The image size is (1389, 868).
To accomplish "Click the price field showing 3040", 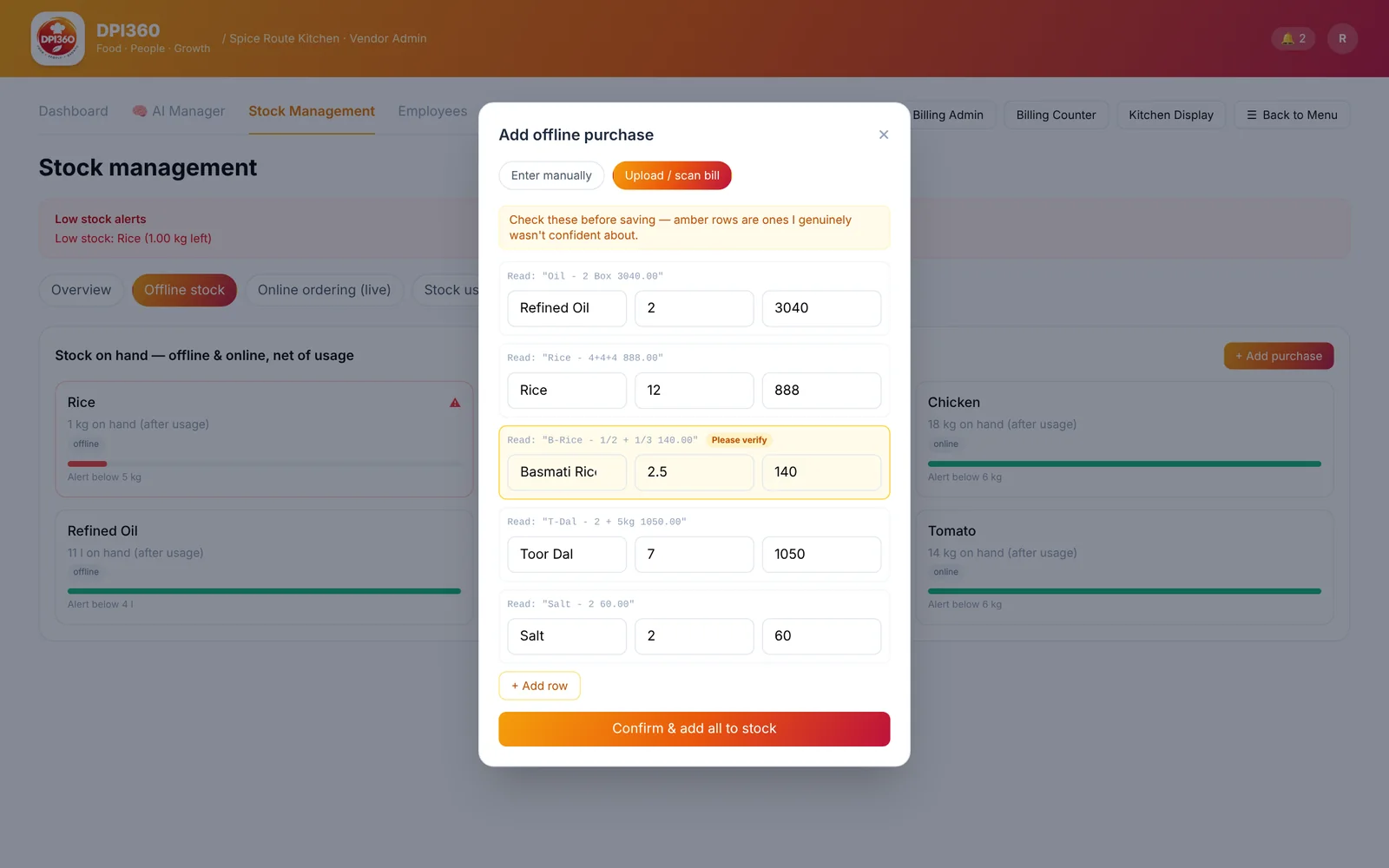I will [x=821, y=308].
